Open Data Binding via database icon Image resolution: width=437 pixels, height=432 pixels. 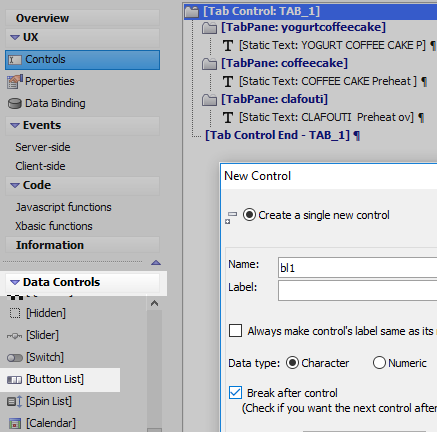[x=15, y=104]
